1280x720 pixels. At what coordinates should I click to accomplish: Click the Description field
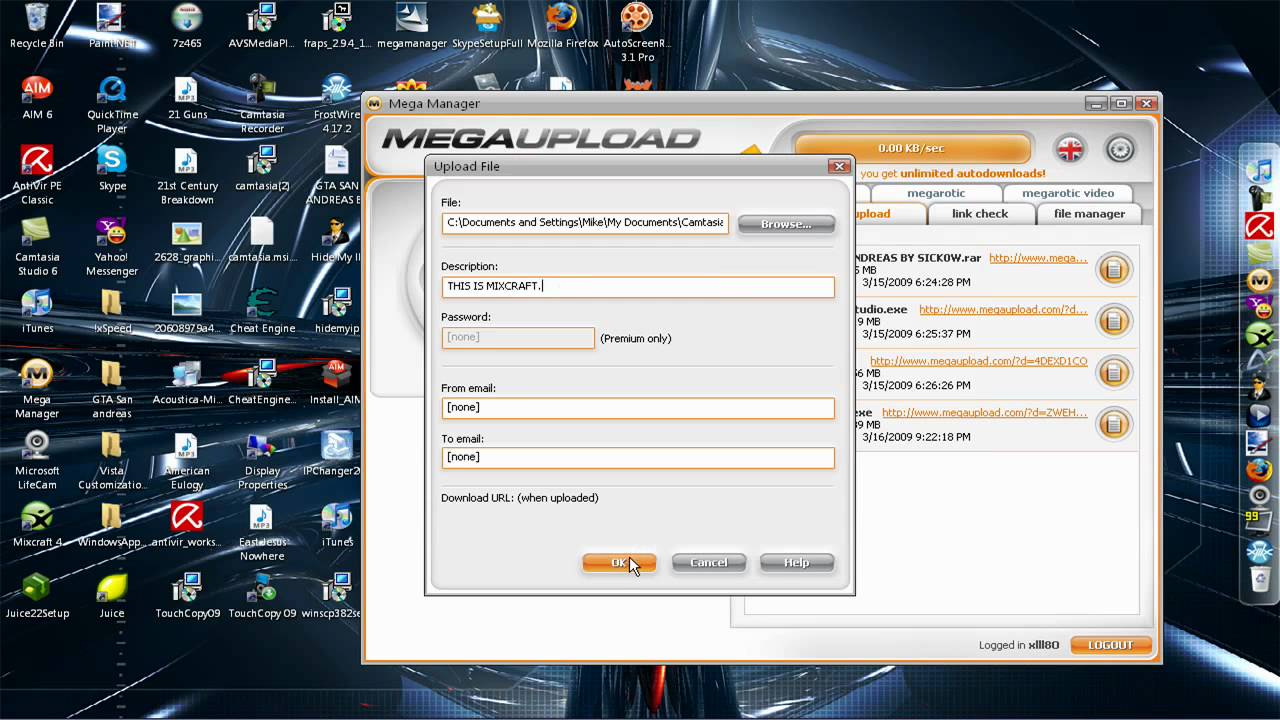pyautogui.click(x=638, y=287)
